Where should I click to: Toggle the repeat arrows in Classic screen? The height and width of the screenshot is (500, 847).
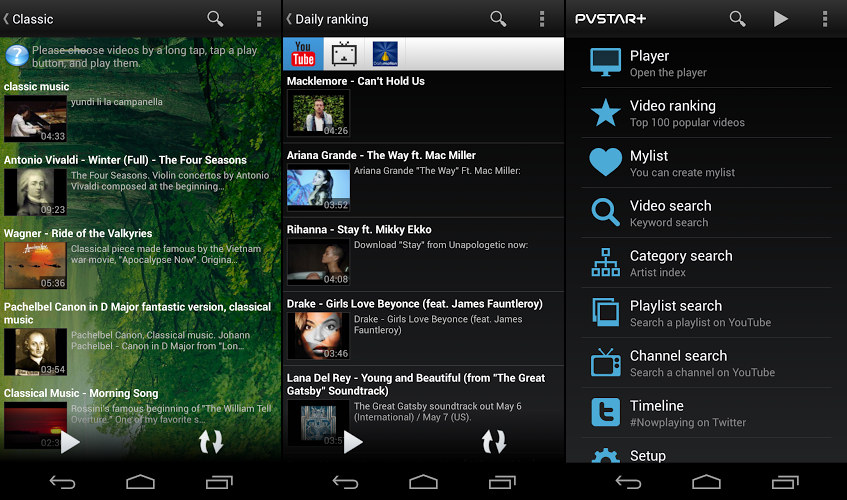pos(211,441)
